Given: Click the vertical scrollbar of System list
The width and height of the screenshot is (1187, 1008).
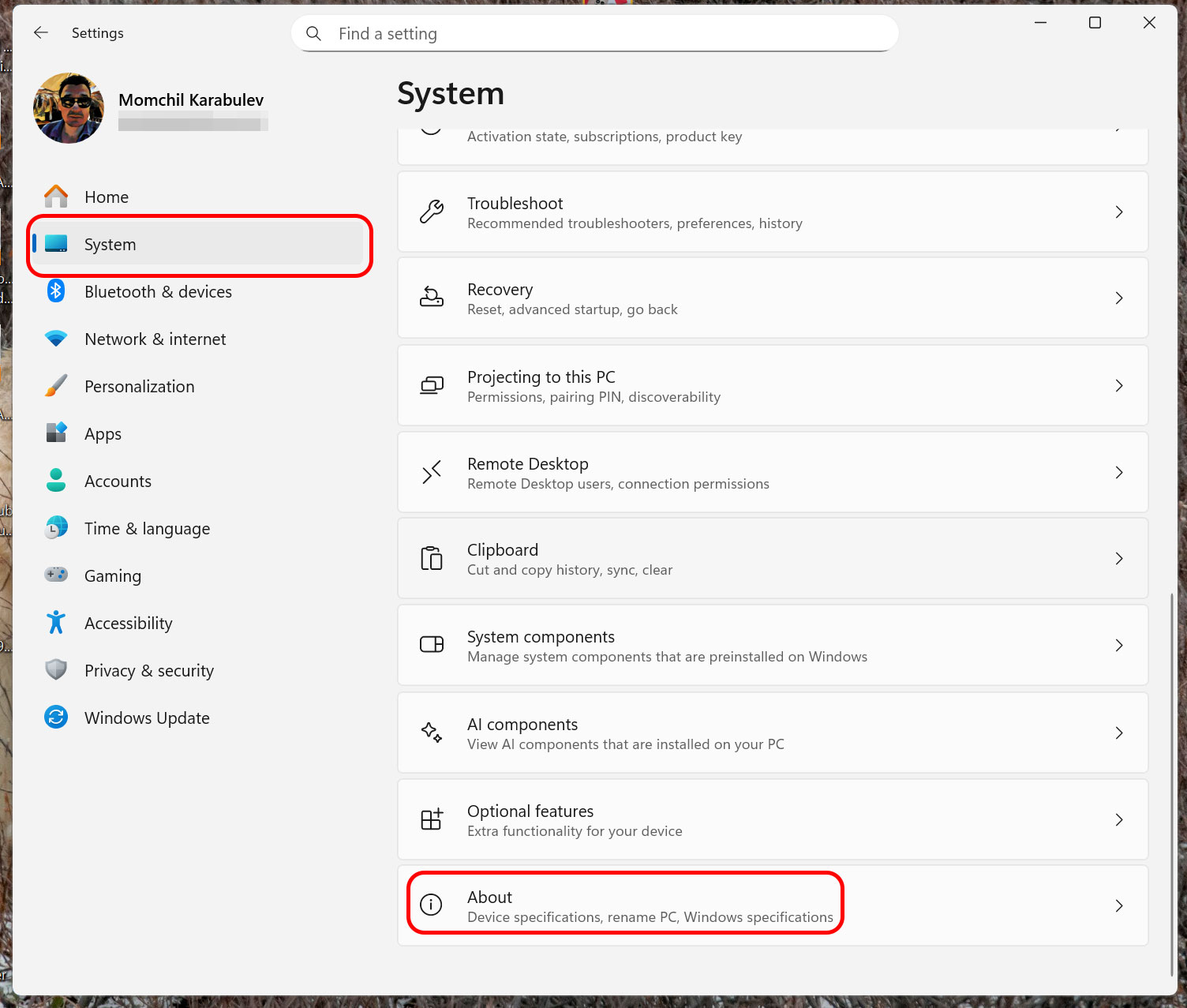Looking at the screenshot, I should [x=1172, y=781].
